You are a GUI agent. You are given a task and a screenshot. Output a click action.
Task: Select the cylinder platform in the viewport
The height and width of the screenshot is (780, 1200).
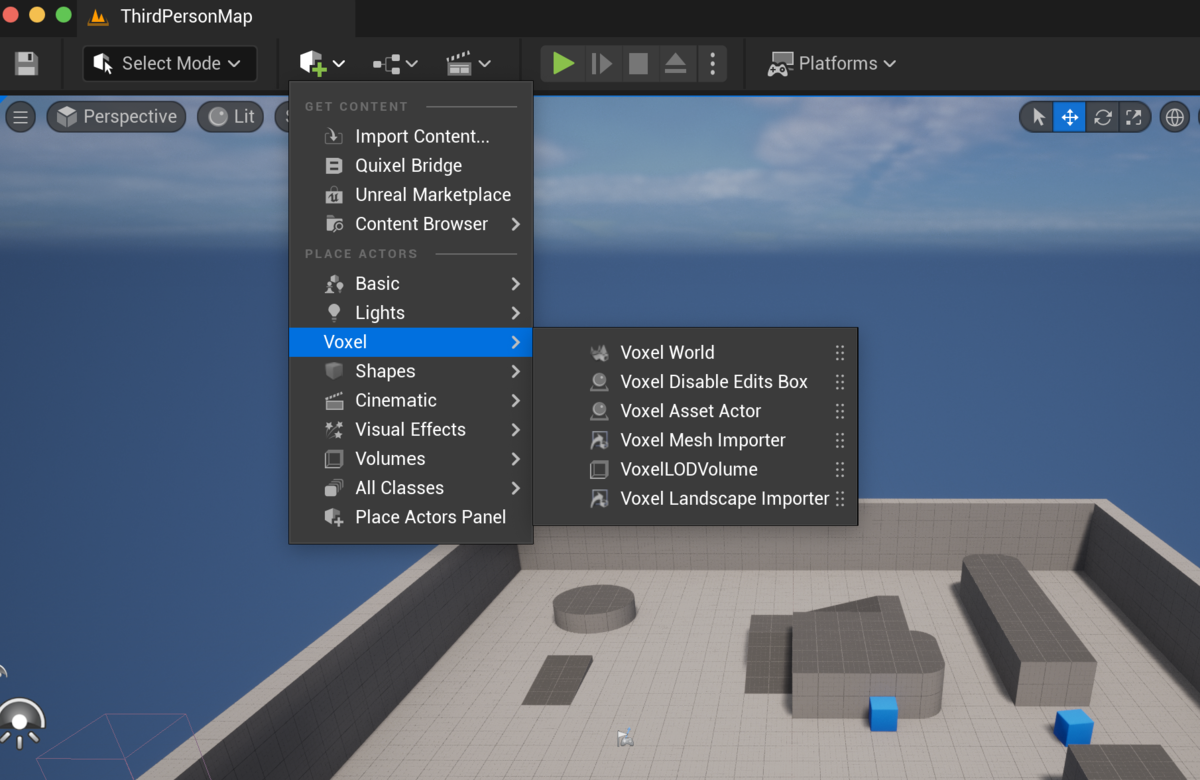click(x=594, y=608)
